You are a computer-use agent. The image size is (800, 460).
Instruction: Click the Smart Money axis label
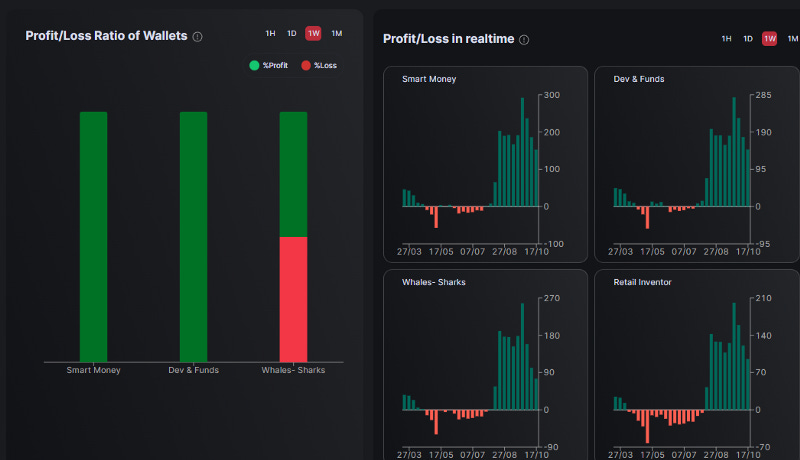click(93, 370)
